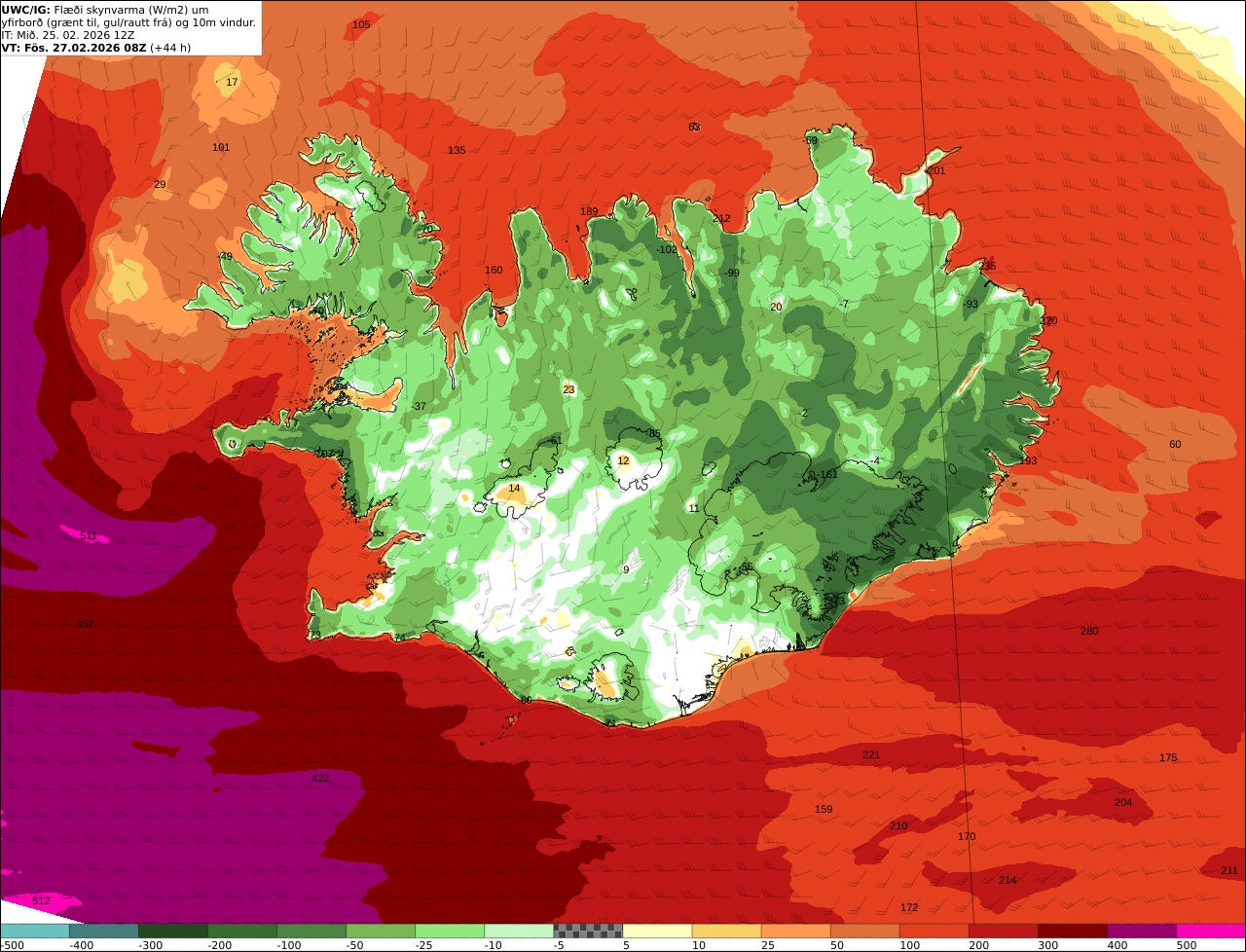Select the dark red 300 to 400 swatch
The height and width of the screenshot is (952, 1246).
(x=1072, y=931)
